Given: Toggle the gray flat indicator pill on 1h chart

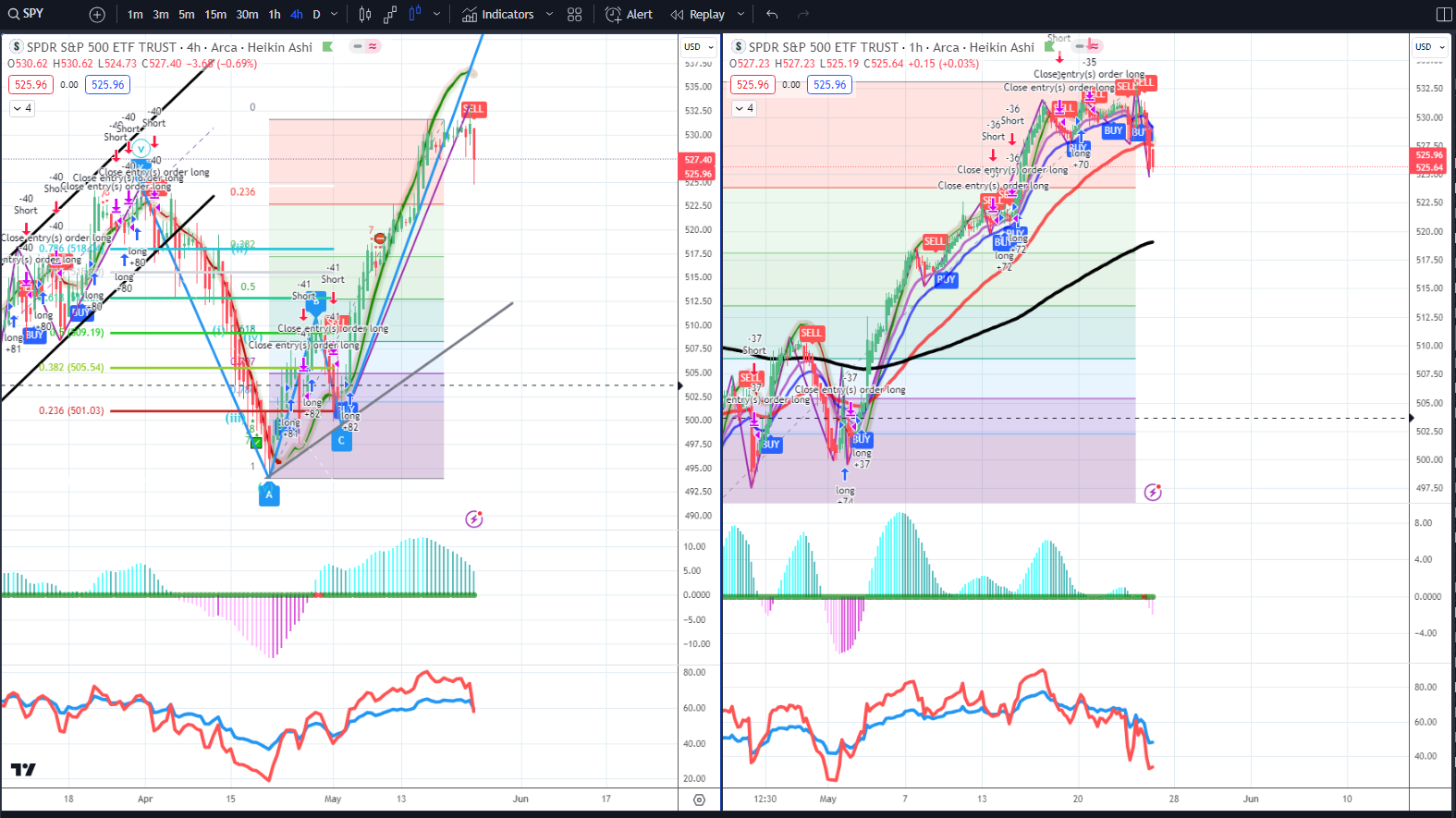Looking at the screenshot, I should [1079, 46].
